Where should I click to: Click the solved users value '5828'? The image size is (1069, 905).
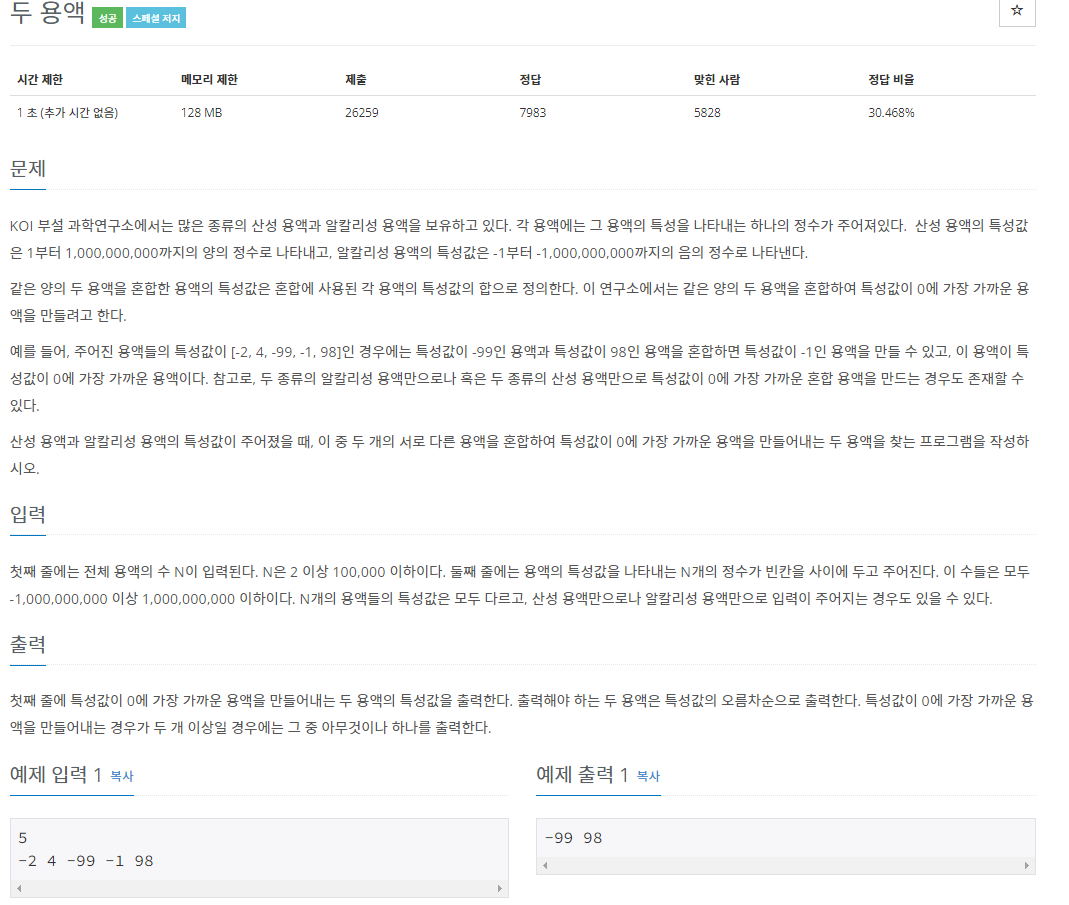click(x=707, y=113)
